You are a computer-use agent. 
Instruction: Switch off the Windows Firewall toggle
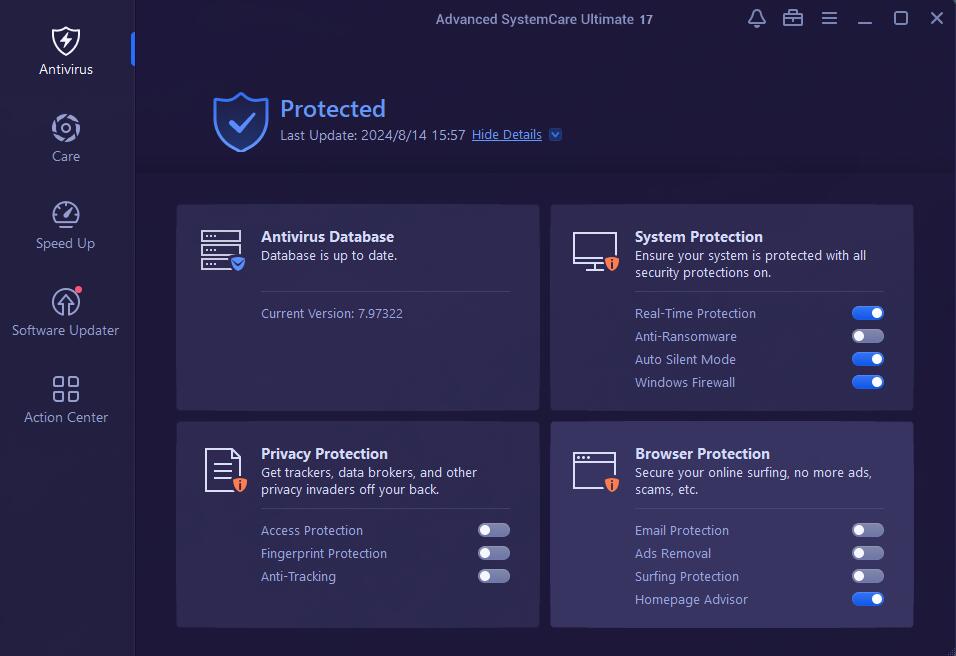(x=868, y=382)
